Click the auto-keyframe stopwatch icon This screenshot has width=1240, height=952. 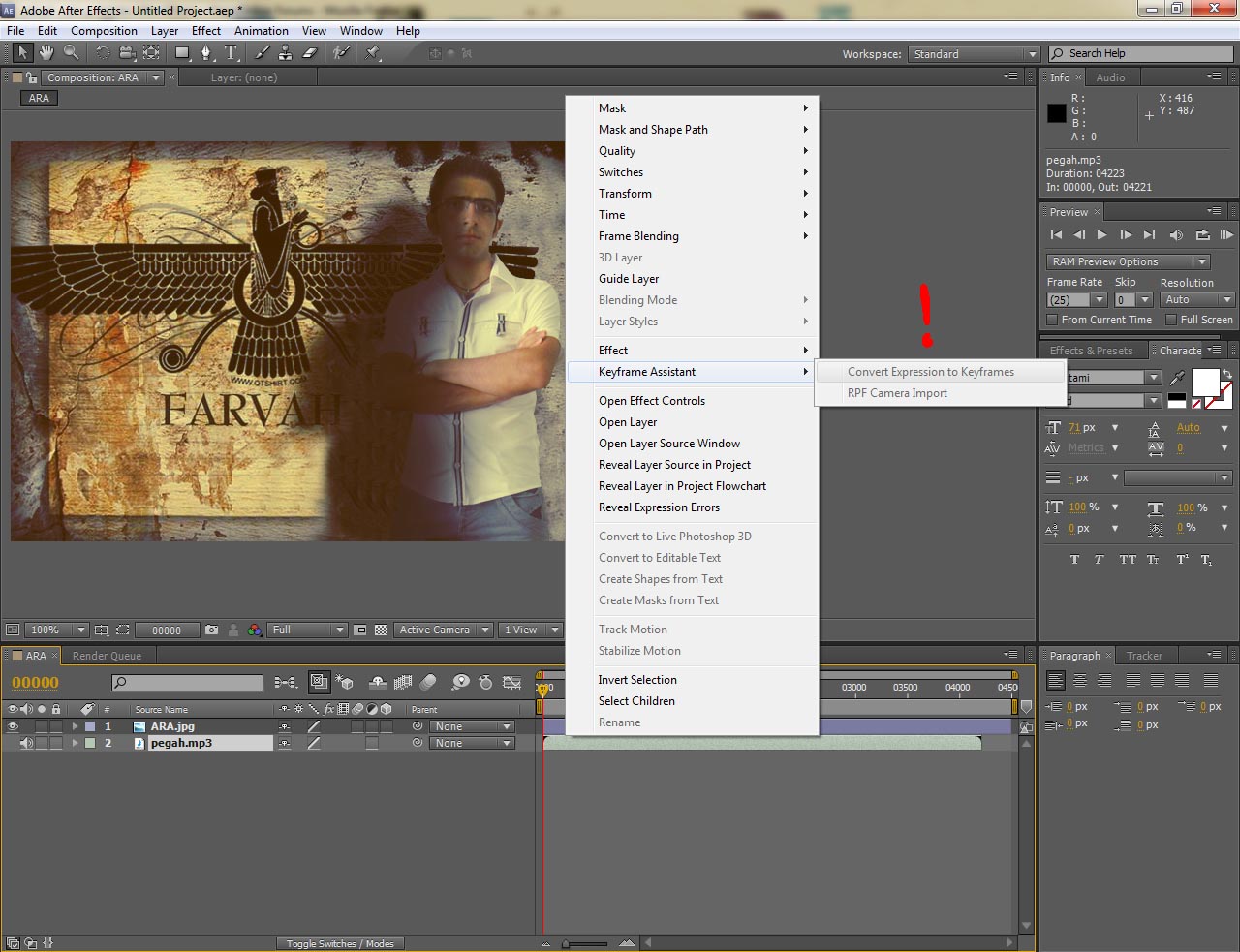click(485, 682)
